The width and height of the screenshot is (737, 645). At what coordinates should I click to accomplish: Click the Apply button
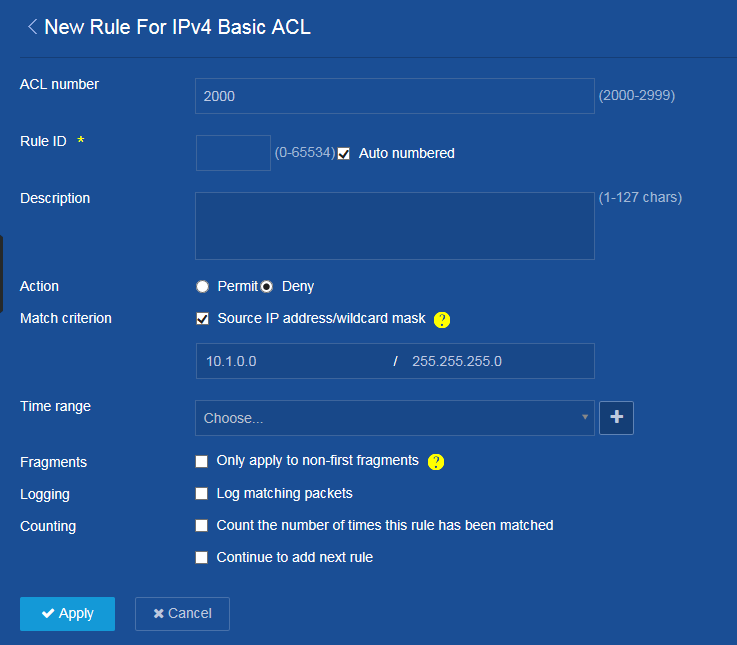[x=67, y=614]
